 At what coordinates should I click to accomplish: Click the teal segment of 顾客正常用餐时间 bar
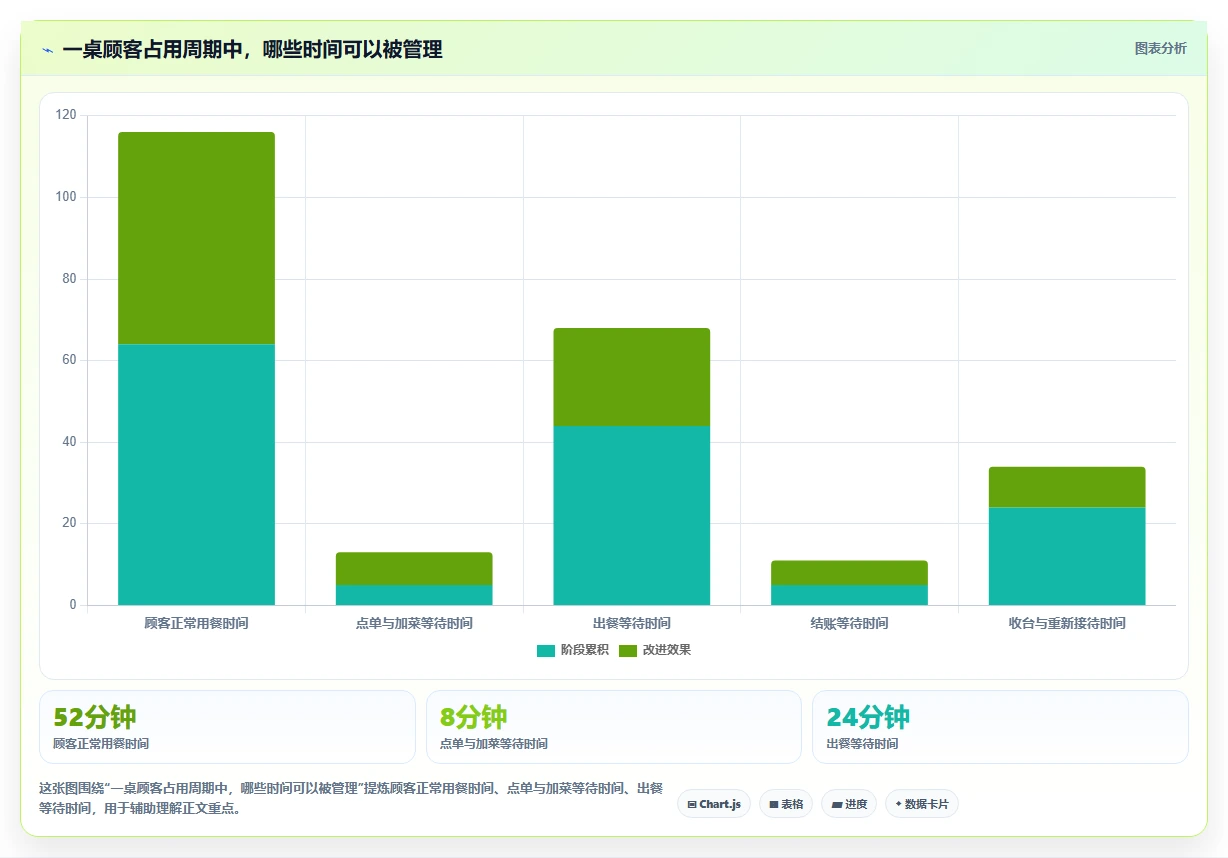click(x=196, y=474)
